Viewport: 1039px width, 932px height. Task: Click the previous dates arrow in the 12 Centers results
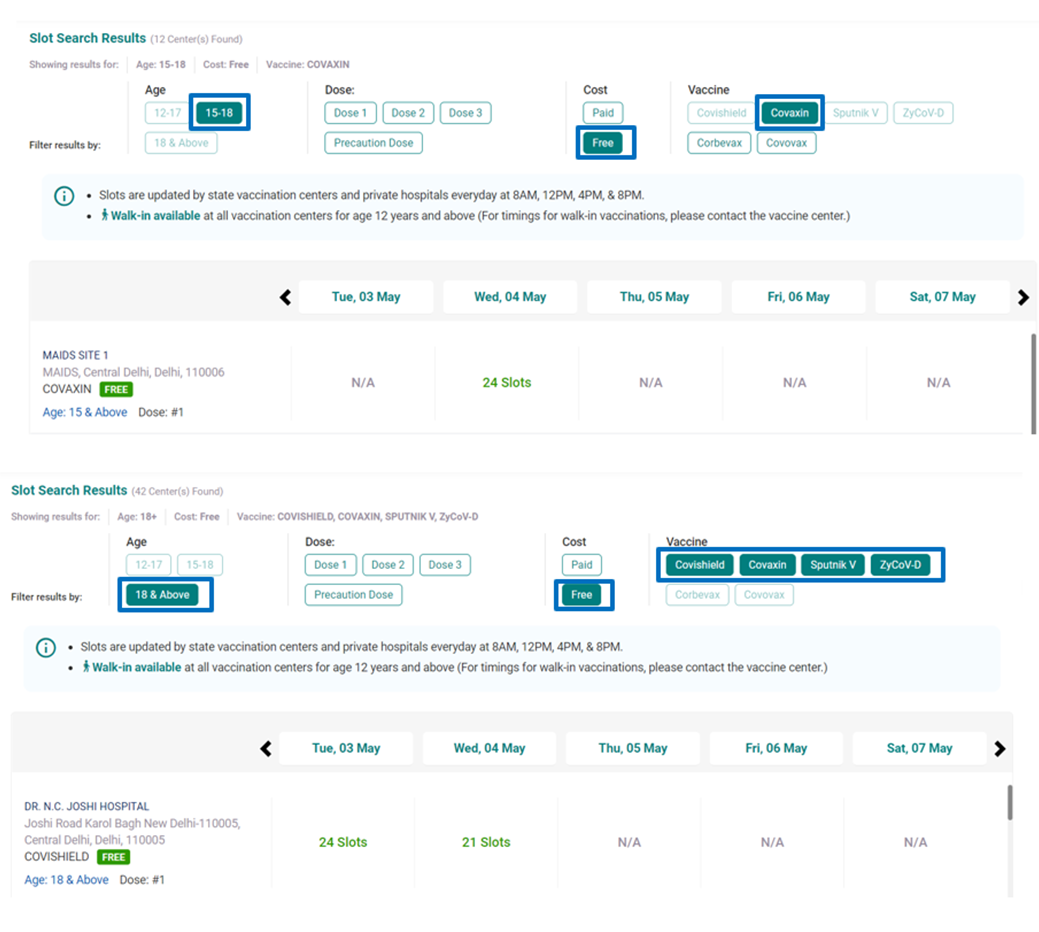[285, 297]
